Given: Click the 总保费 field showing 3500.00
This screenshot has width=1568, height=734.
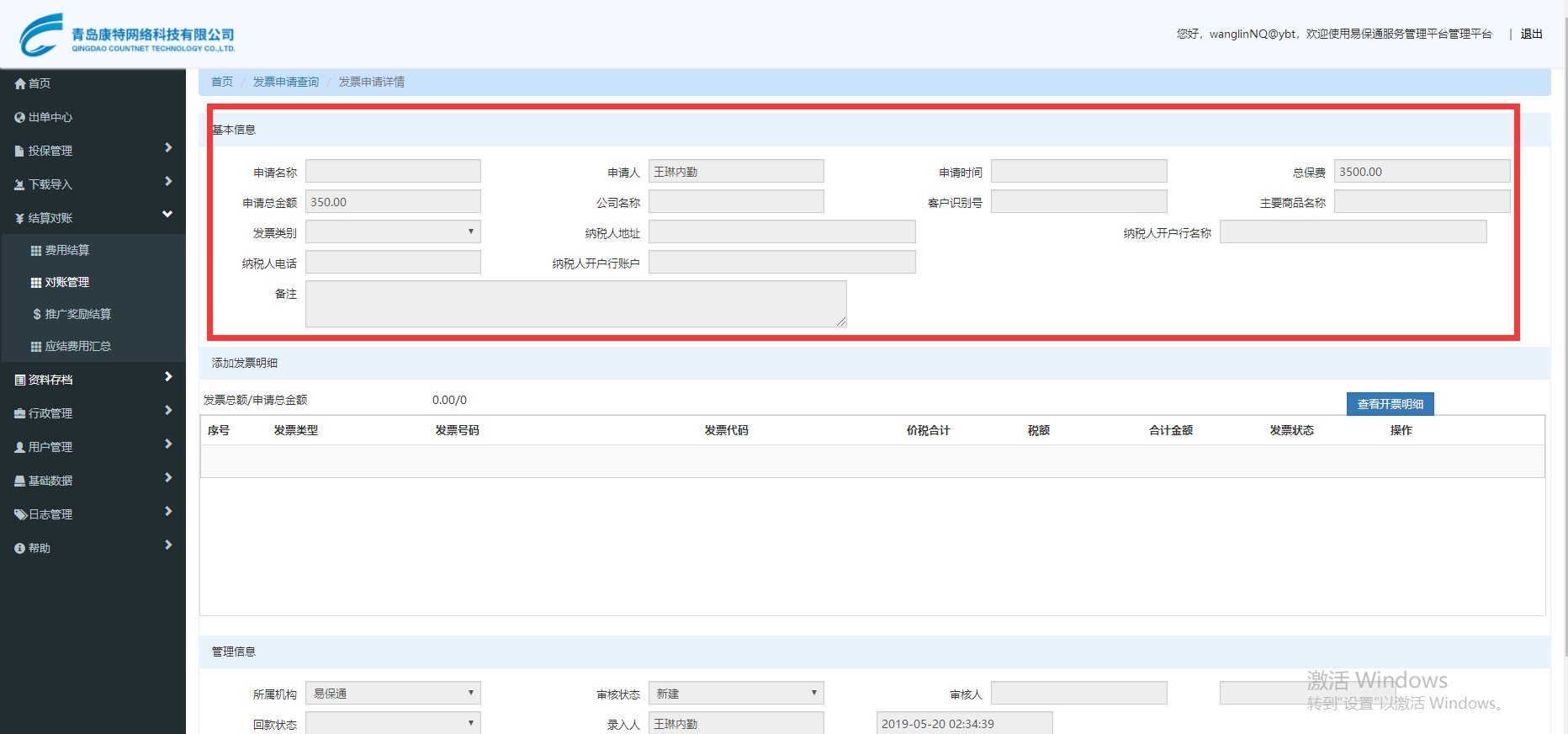Looking at the screenshot, I should pyautogui.click(x=1422, y=171).
